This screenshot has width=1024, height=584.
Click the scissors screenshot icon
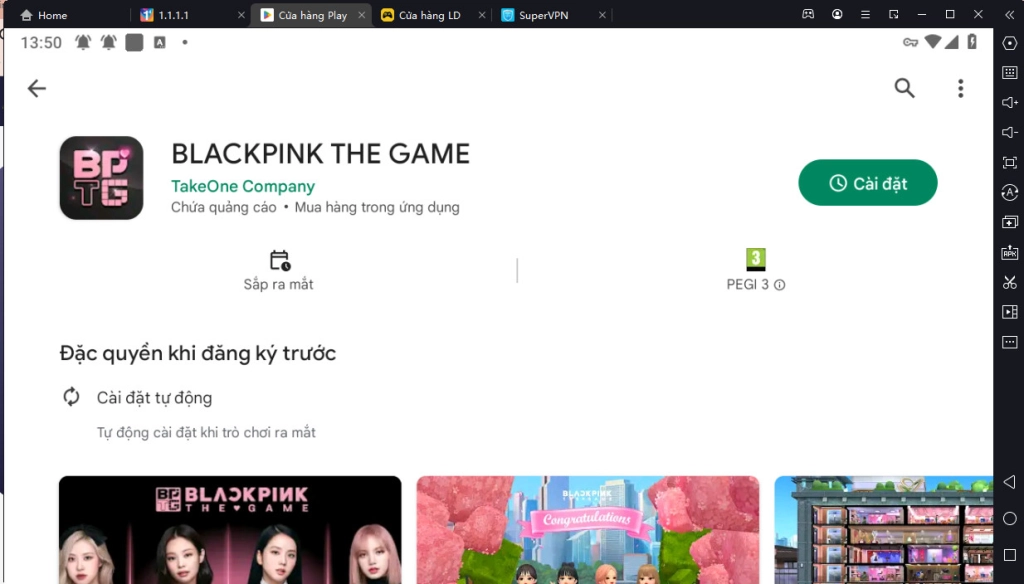point(1010,282)
